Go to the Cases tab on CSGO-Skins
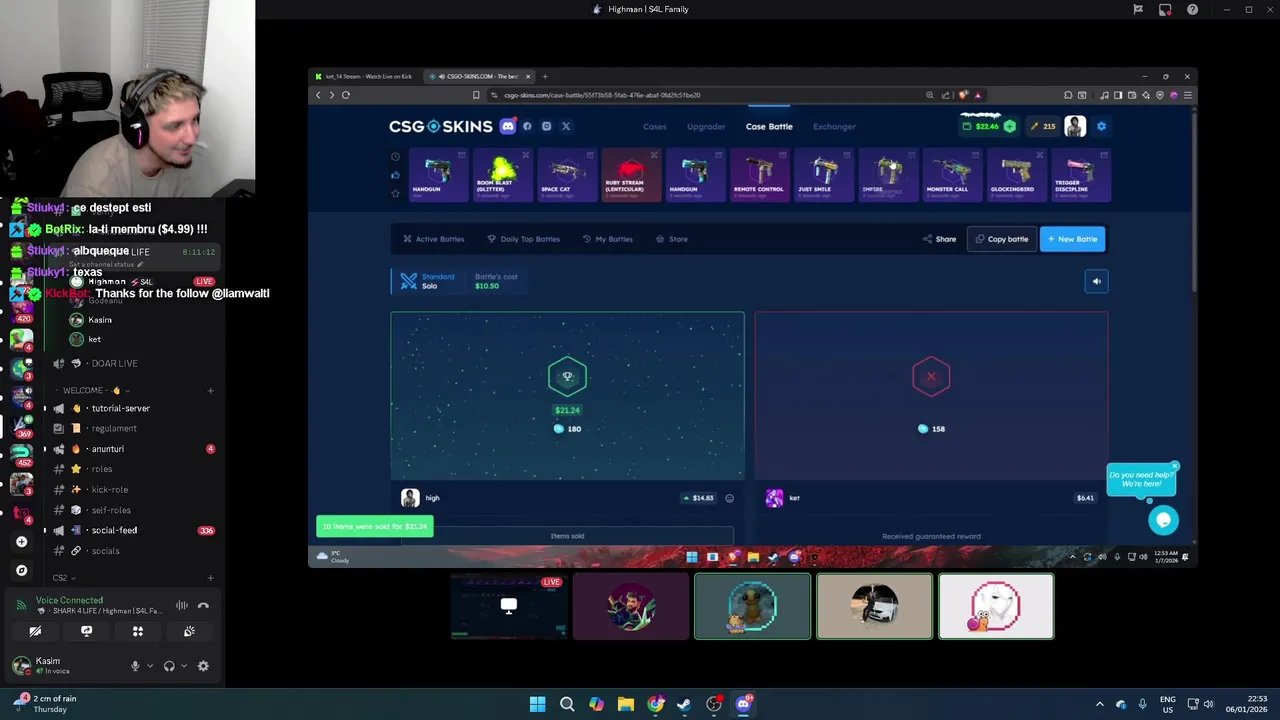Image resolution: width=1280 pixels, height=720 pixels. [x=655, y=127]
